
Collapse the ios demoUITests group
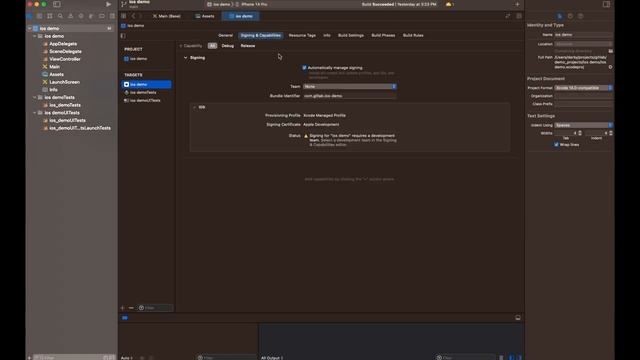click(35, 113)
